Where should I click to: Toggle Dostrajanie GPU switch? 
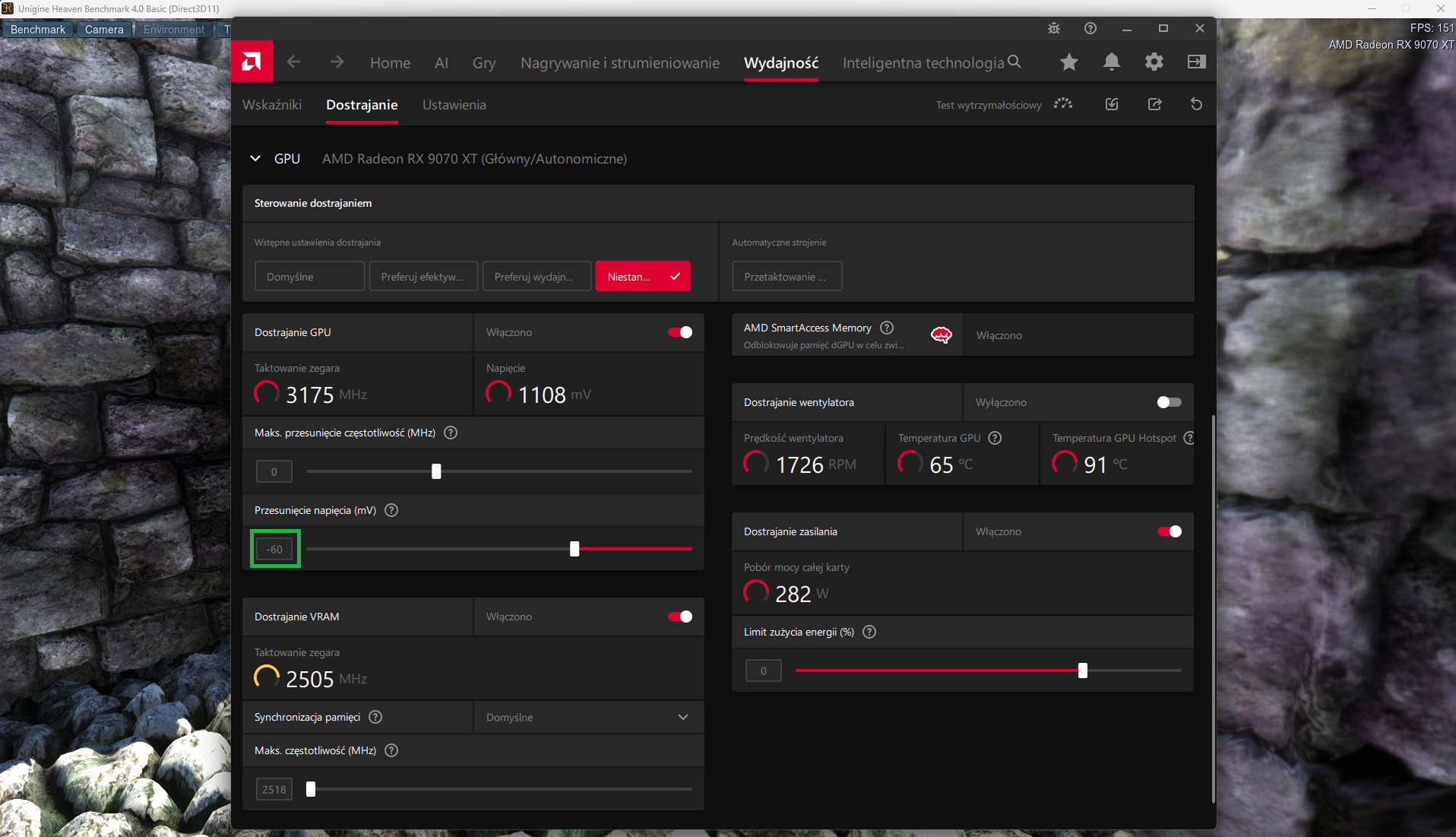(x=680, y=332)
